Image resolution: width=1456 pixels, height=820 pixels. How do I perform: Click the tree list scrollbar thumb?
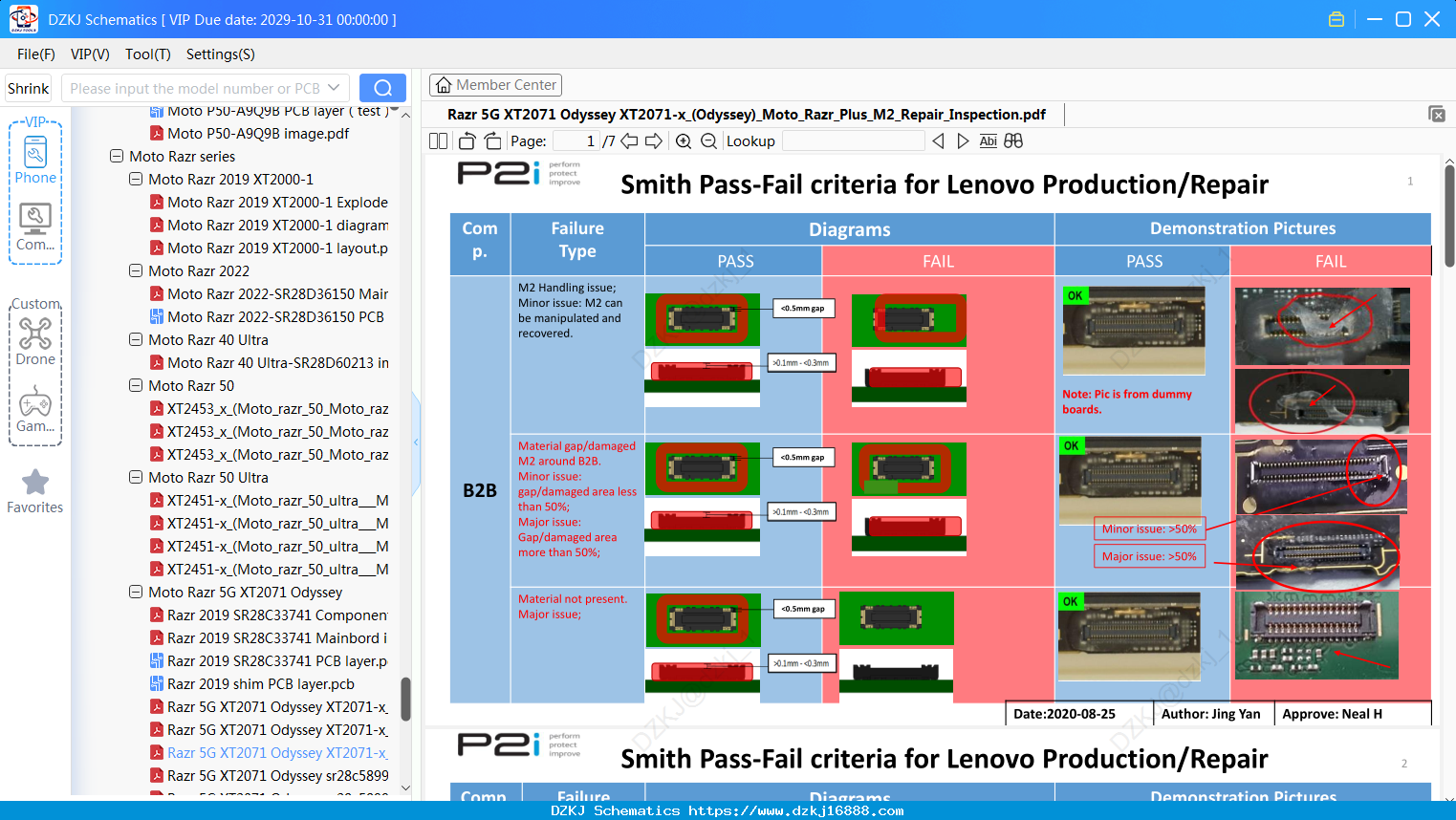(405, 700)
